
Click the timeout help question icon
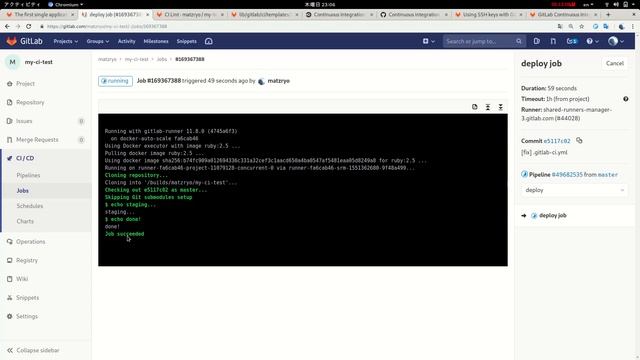626,99
